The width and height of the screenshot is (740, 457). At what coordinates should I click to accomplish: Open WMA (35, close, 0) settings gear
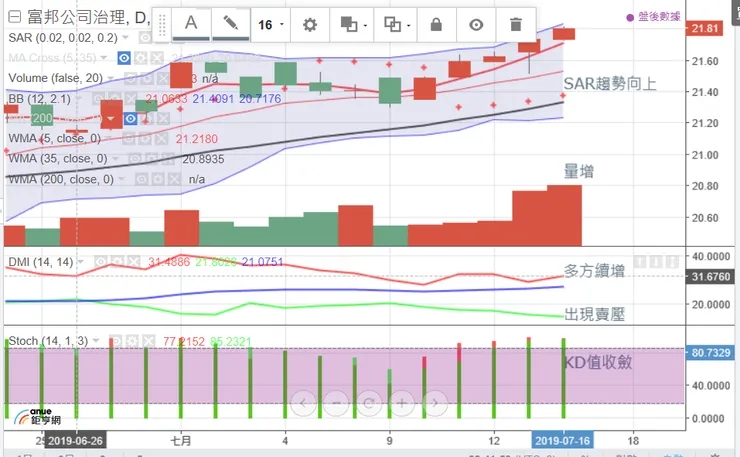[x=151, y=159]
